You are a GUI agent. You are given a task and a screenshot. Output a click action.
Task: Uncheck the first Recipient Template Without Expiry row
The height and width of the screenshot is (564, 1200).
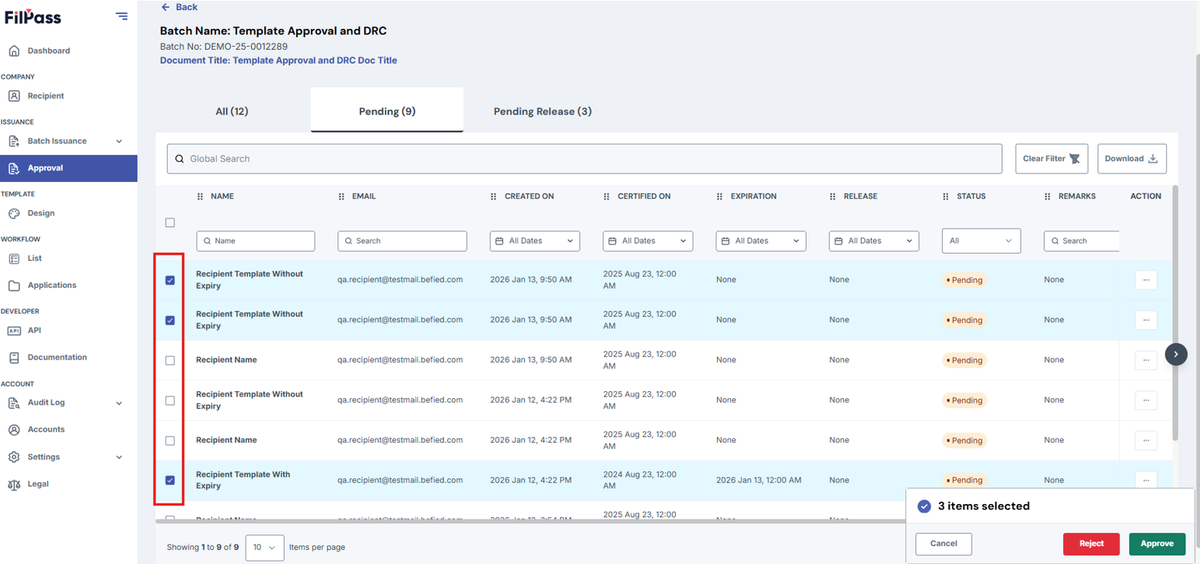(170, 280)
